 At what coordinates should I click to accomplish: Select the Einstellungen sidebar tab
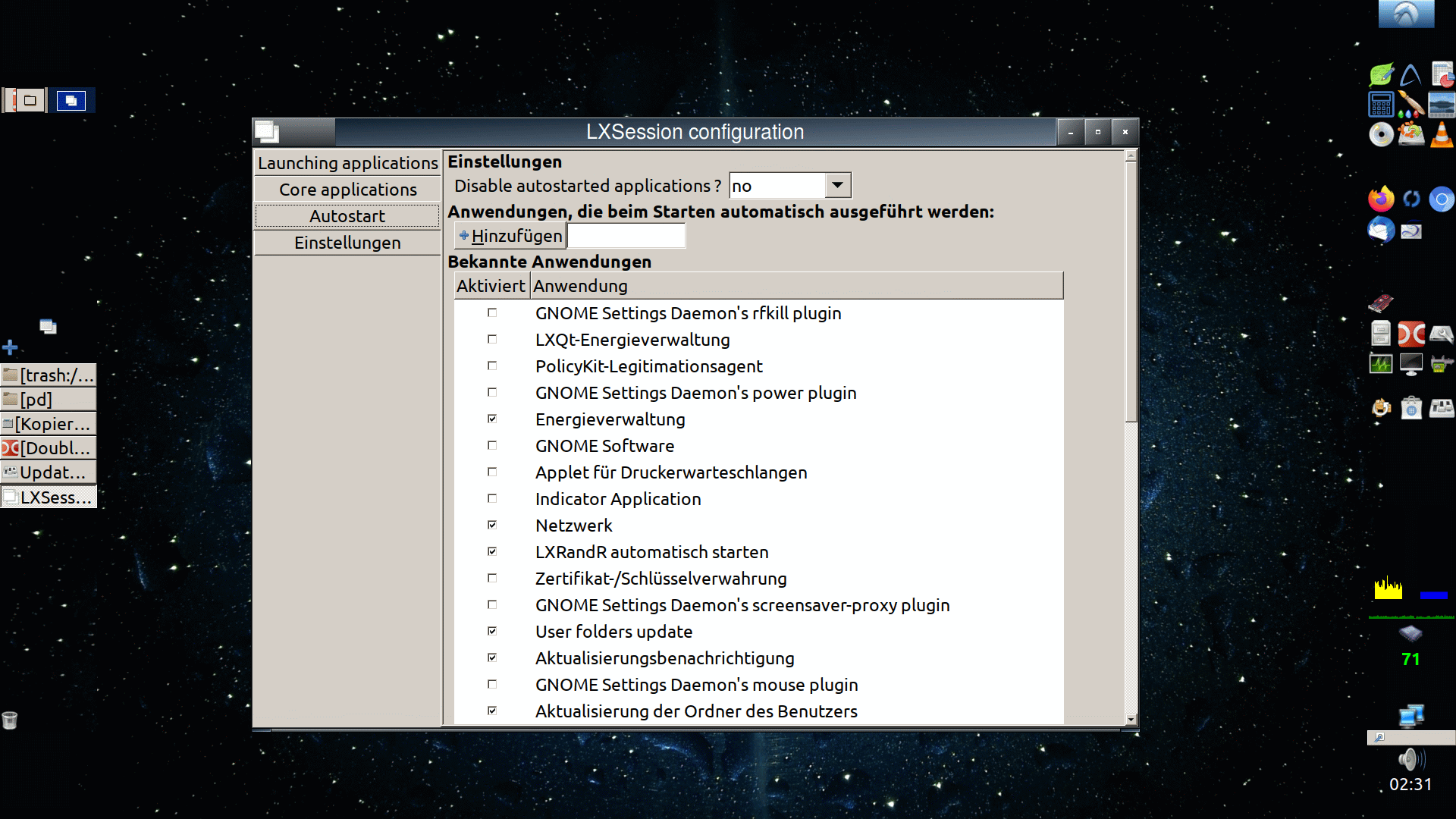347,243
